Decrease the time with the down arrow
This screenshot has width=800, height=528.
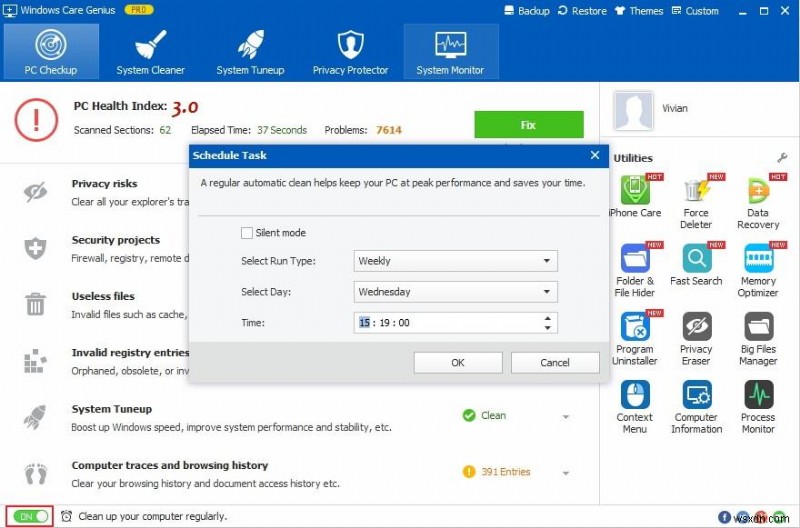pyautogui.click(x=547, y=328)
